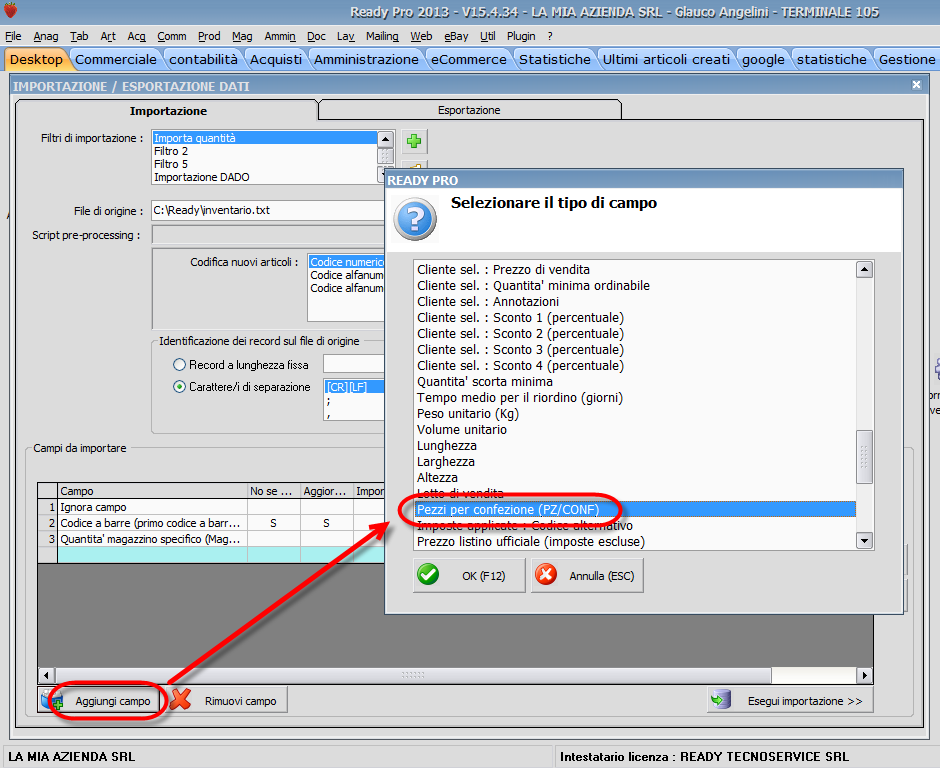Open the Mailing menu
This screenshot has width=940, height=768.
coord(382,36)
